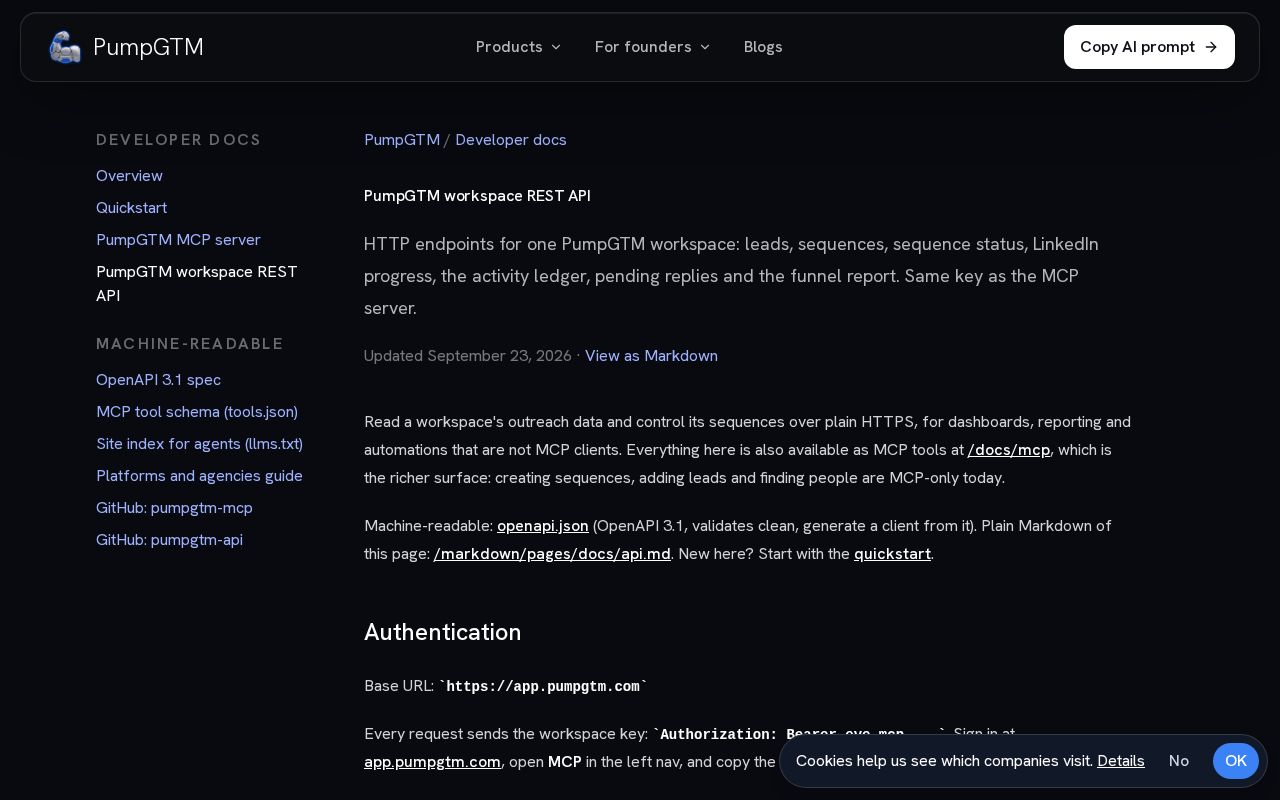This screenshot has width=1280, height=800.
Task: Select PumpGTM MCP server in sidebar
Action: (x=178, y=240)
